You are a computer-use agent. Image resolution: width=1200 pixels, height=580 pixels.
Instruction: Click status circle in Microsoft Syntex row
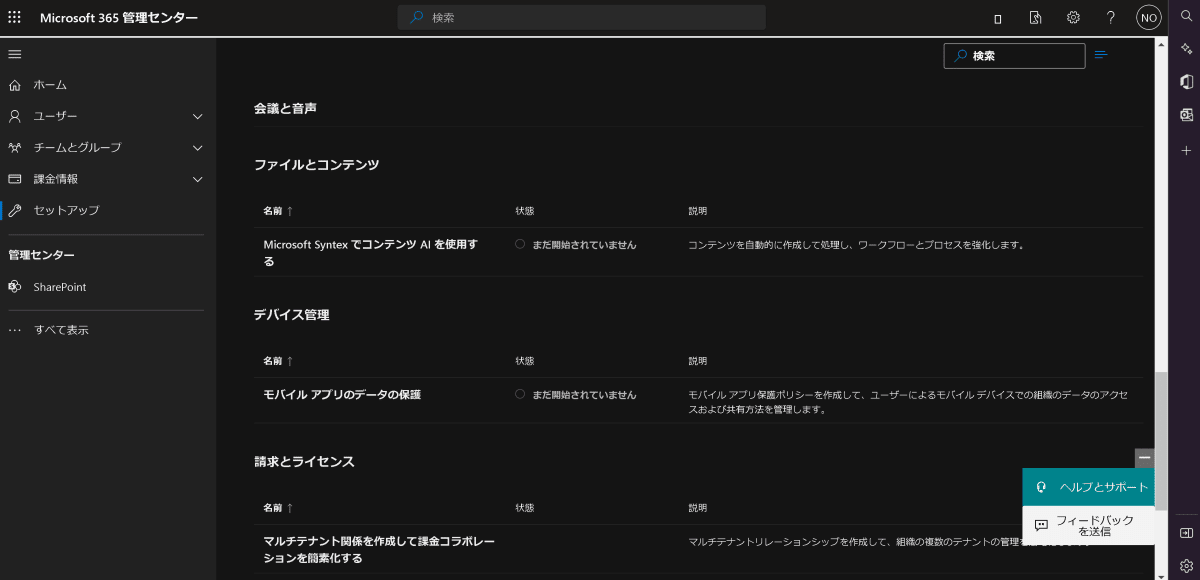520,244
